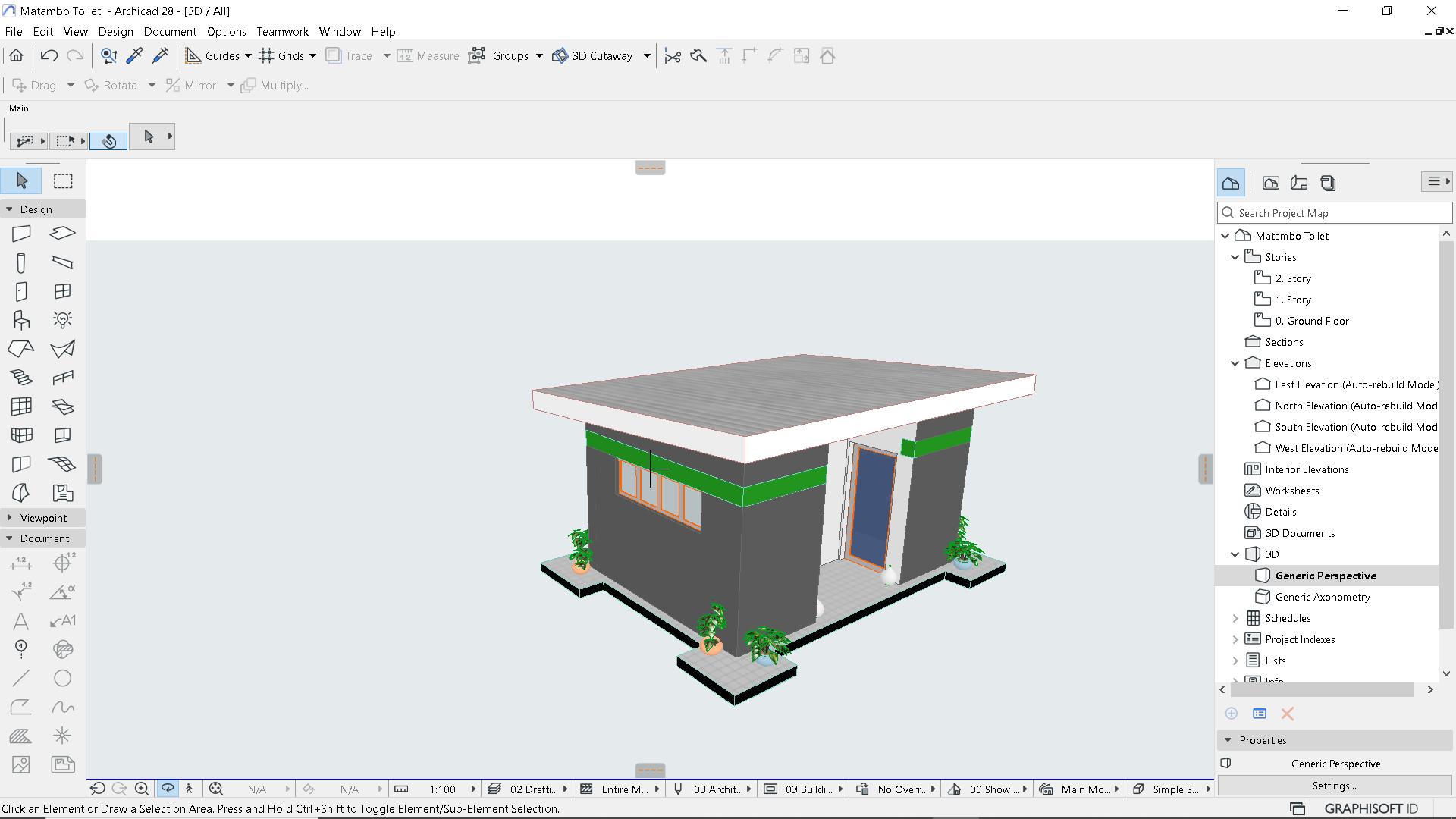Click the Settings... button in Properties

click(x=1334, y=786)
